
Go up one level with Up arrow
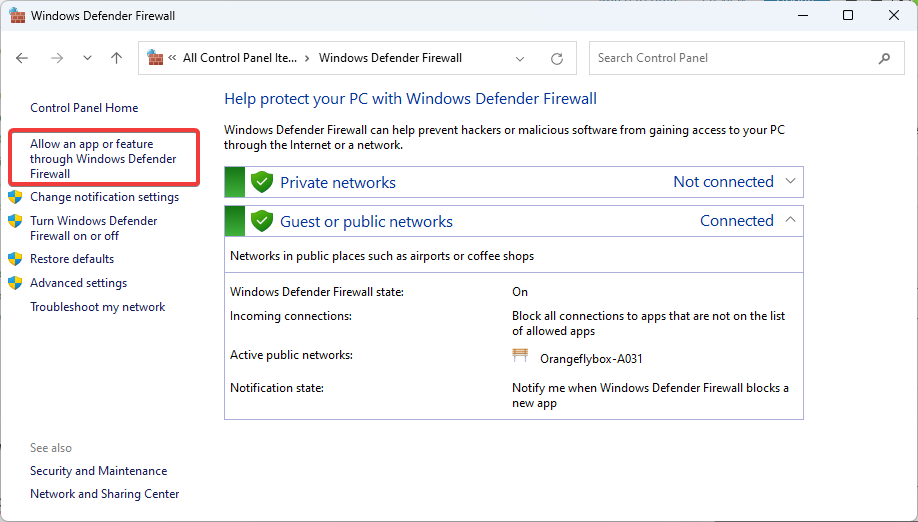tap(117, 58)
